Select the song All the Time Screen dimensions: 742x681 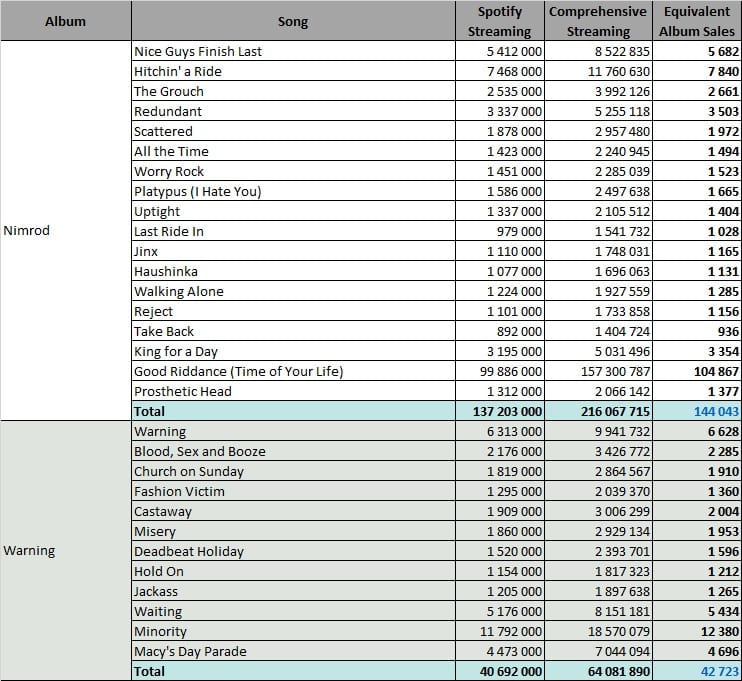click(293, 151)
